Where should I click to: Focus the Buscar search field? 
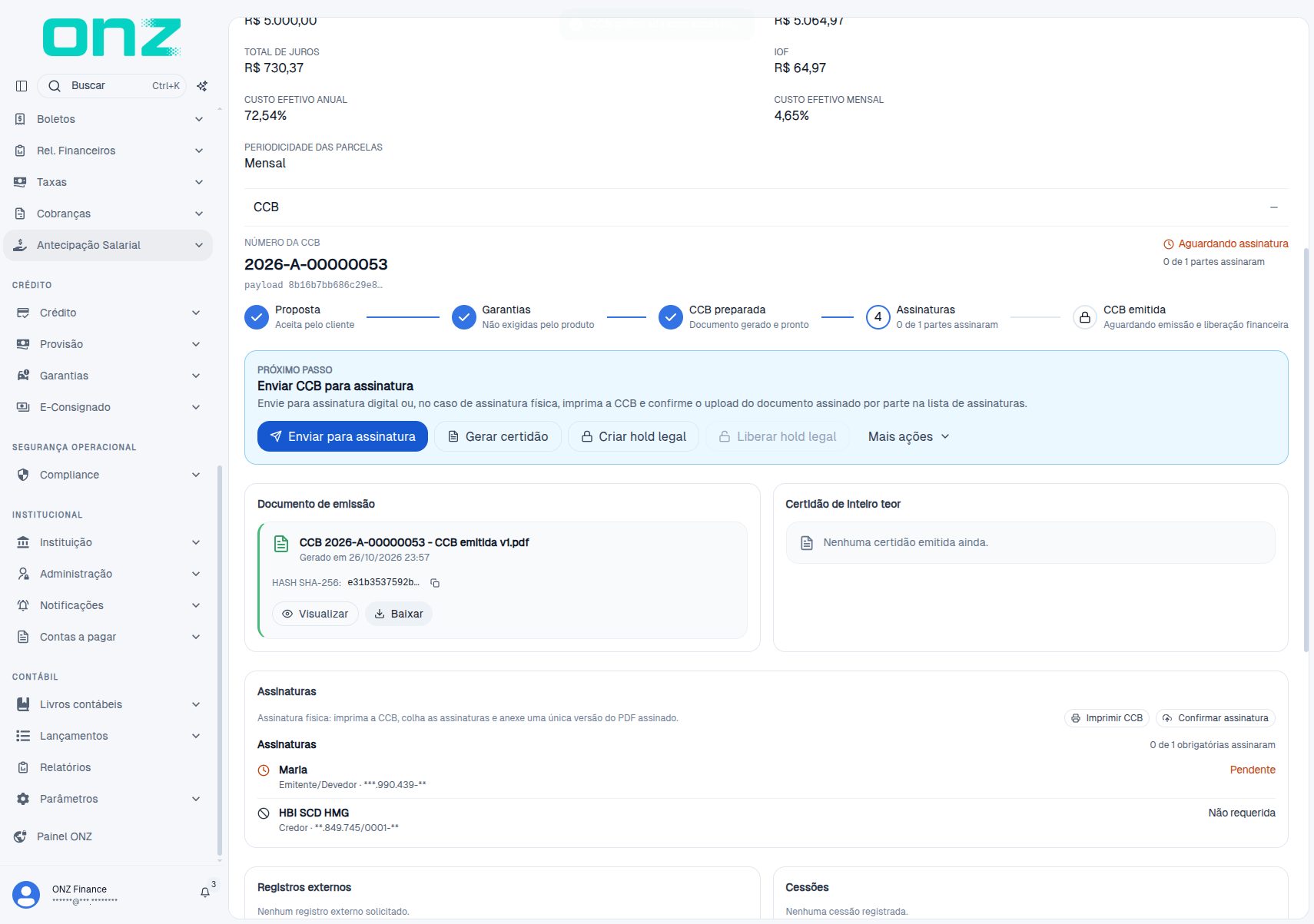pos(112,86)
